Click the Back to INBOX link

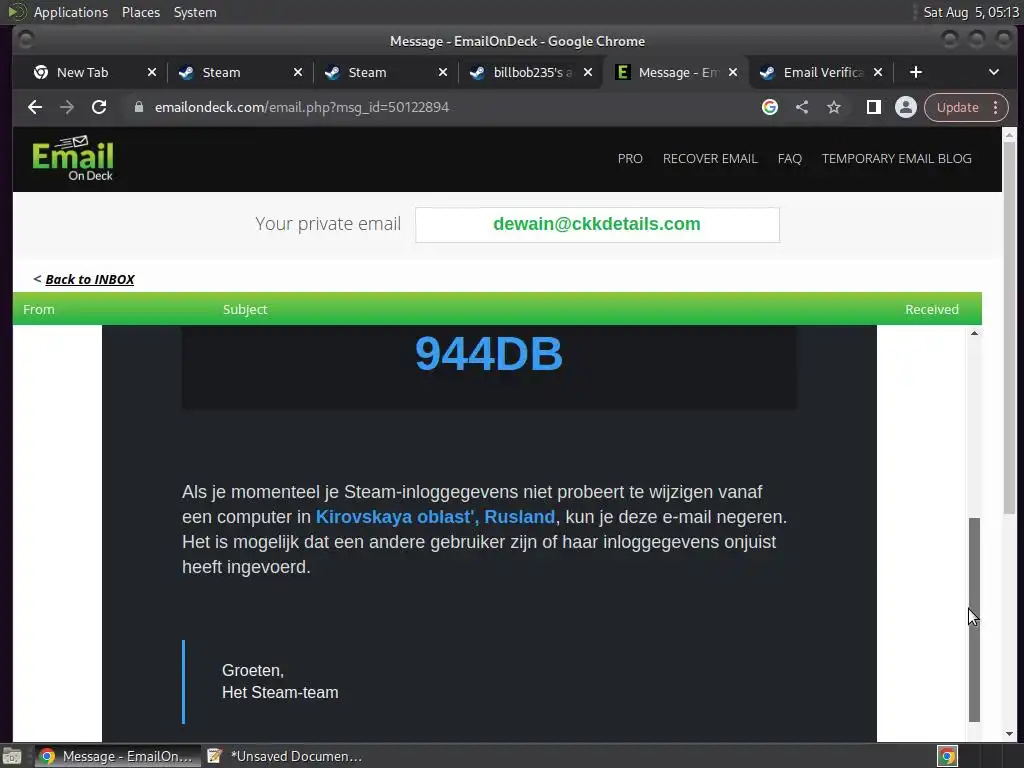click(89, 280)
